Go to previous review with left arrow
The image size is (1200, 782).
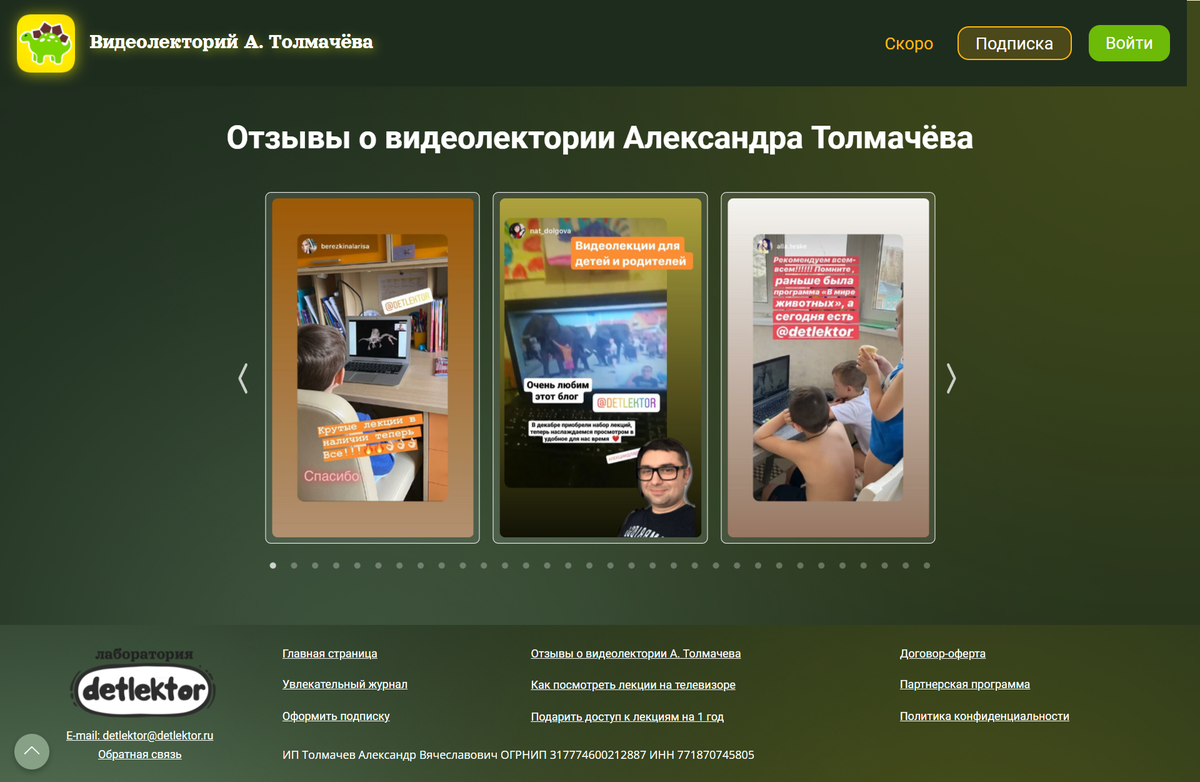coord(243,378)
